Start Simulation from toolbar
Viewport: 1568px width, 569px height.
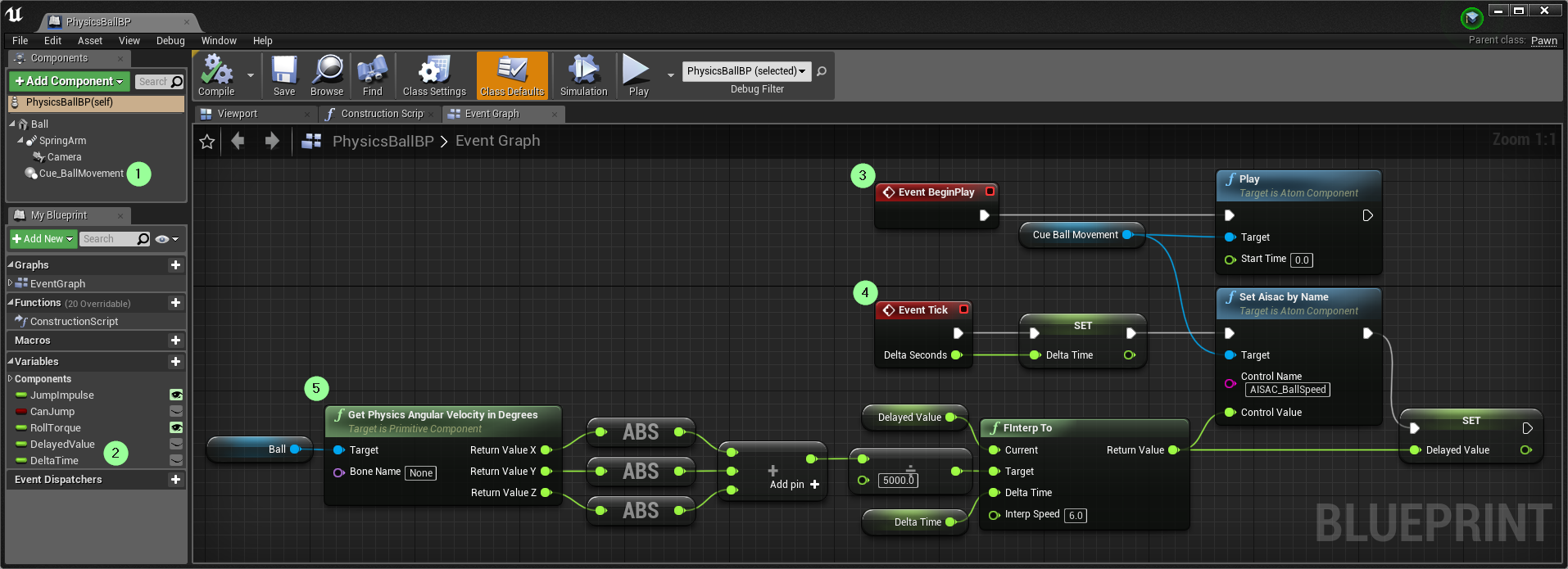click(584, 75)
